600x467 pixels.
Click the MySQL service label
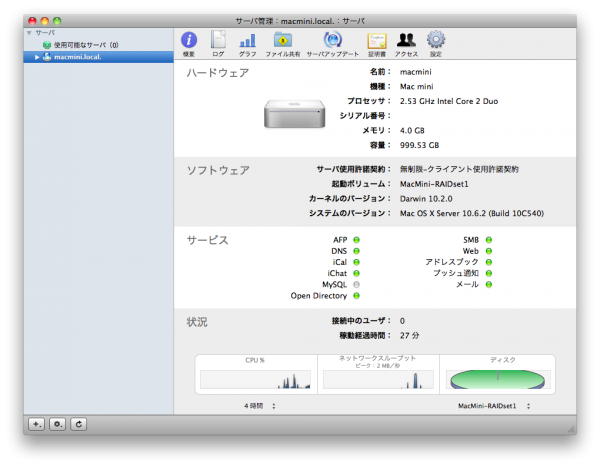point(334,285)
